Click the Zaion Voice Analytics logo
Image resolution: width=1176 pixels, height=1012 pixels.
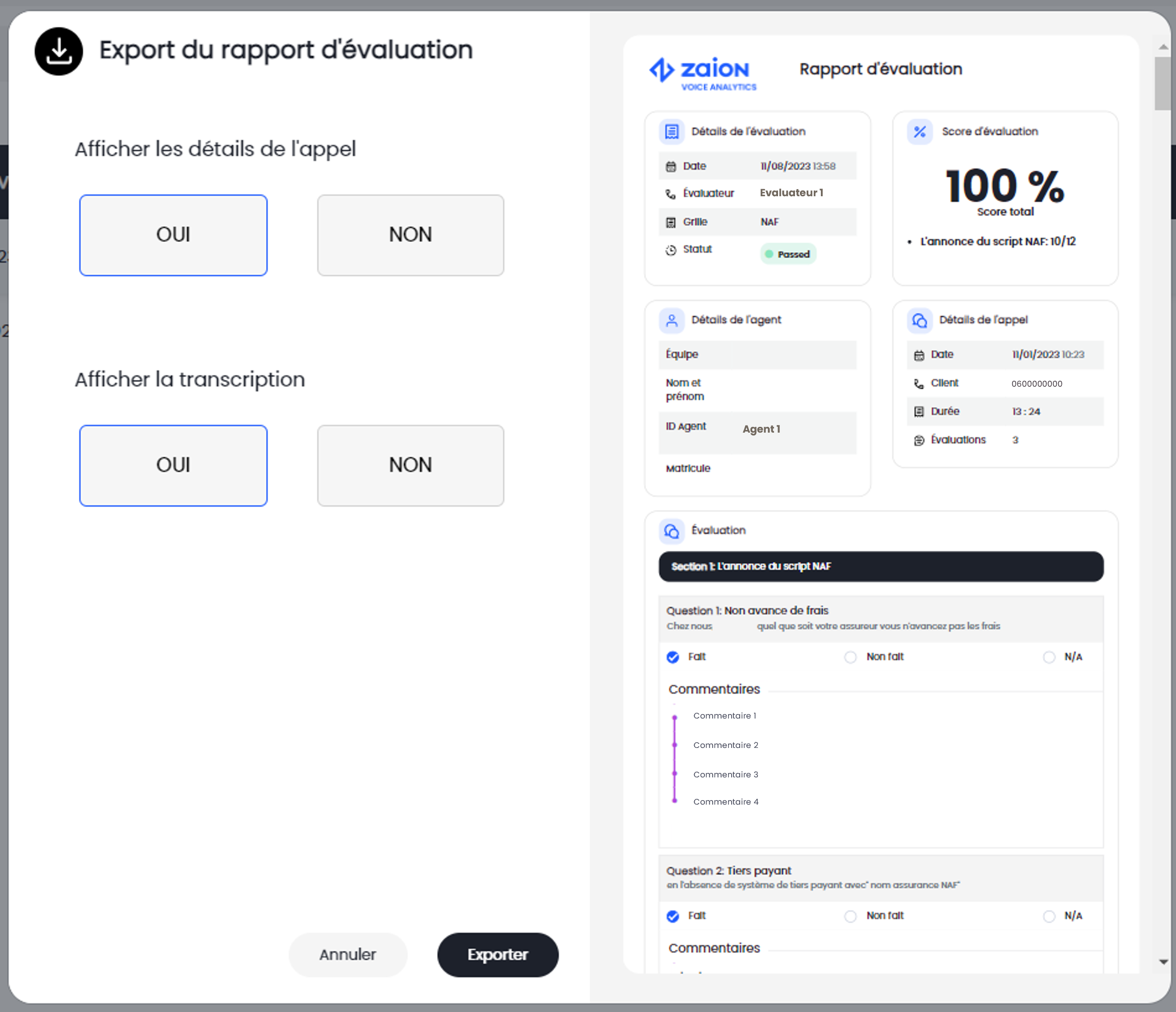pos(703,73)
